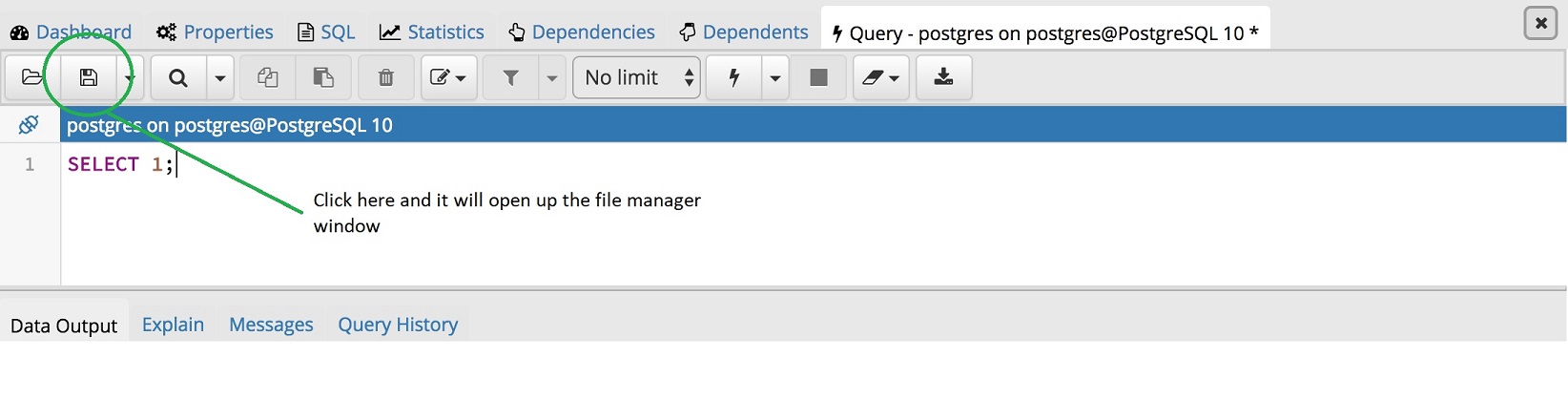This screenshot has width=1568, height=400.
Task: Click the Delete trash icon
Action: click(x=386, y=77)
